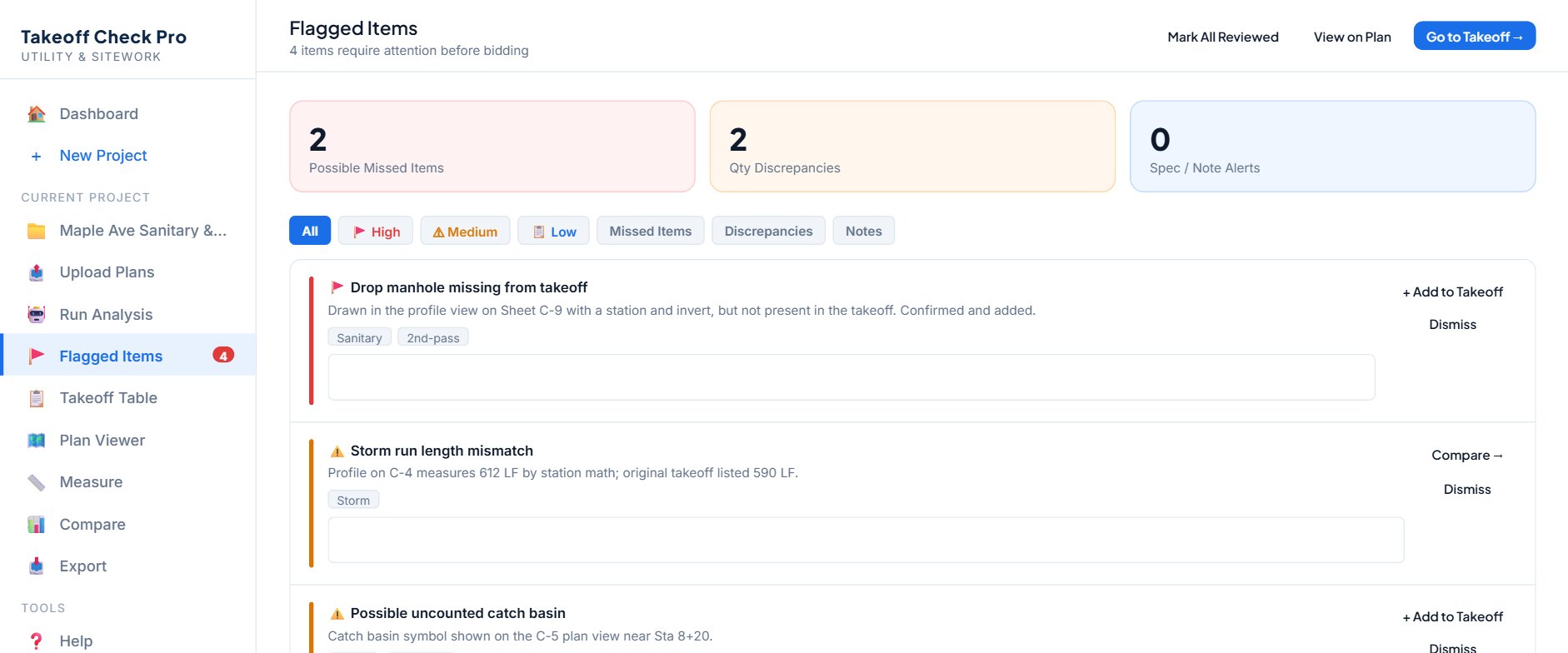Image resolution: width=1568 pixels, height=653 pixels.
Task: Open the Export page
Action: (x=128, y=566)
